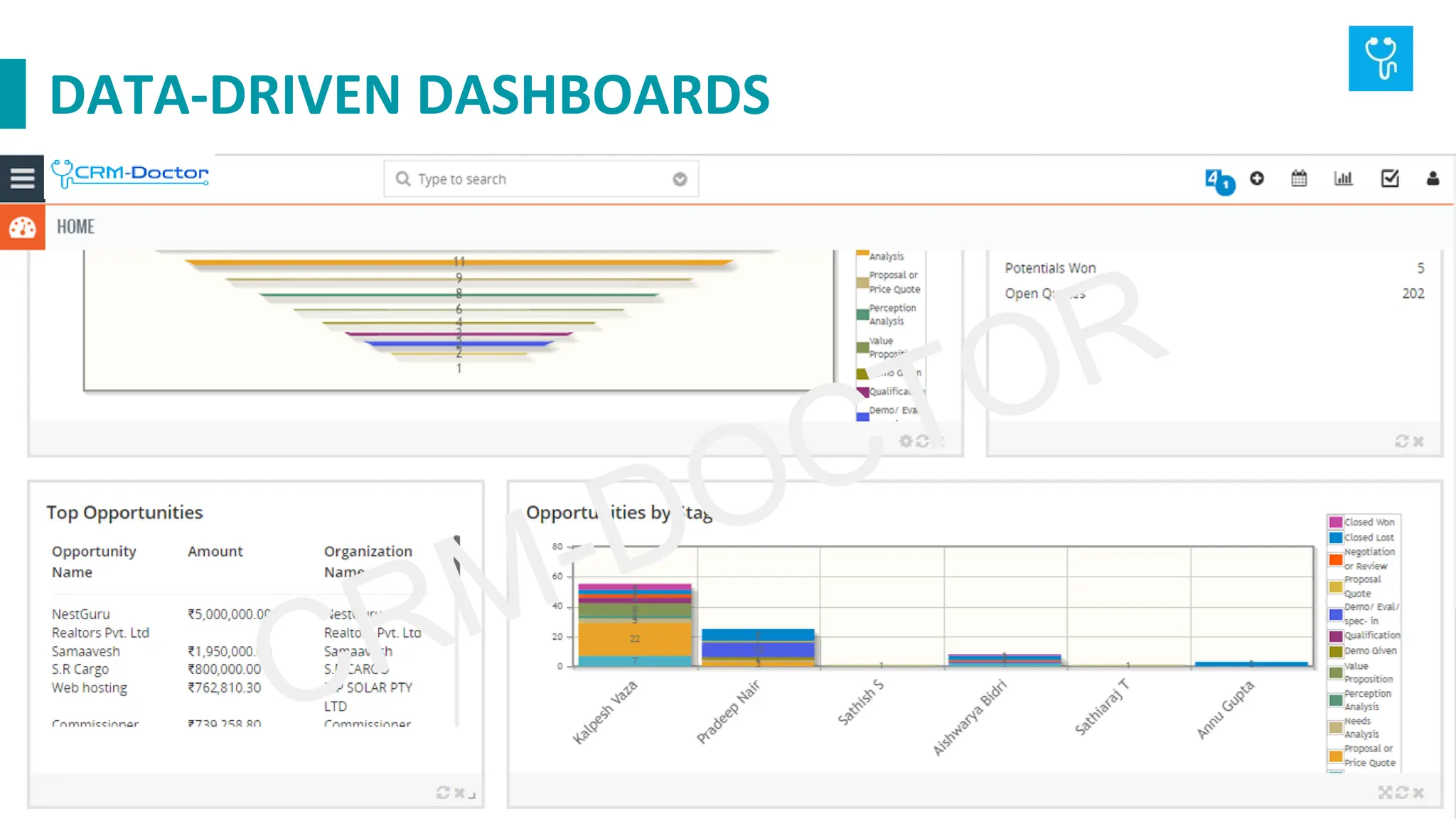Click the Sathish S axis label

click(x=860, y=702)
